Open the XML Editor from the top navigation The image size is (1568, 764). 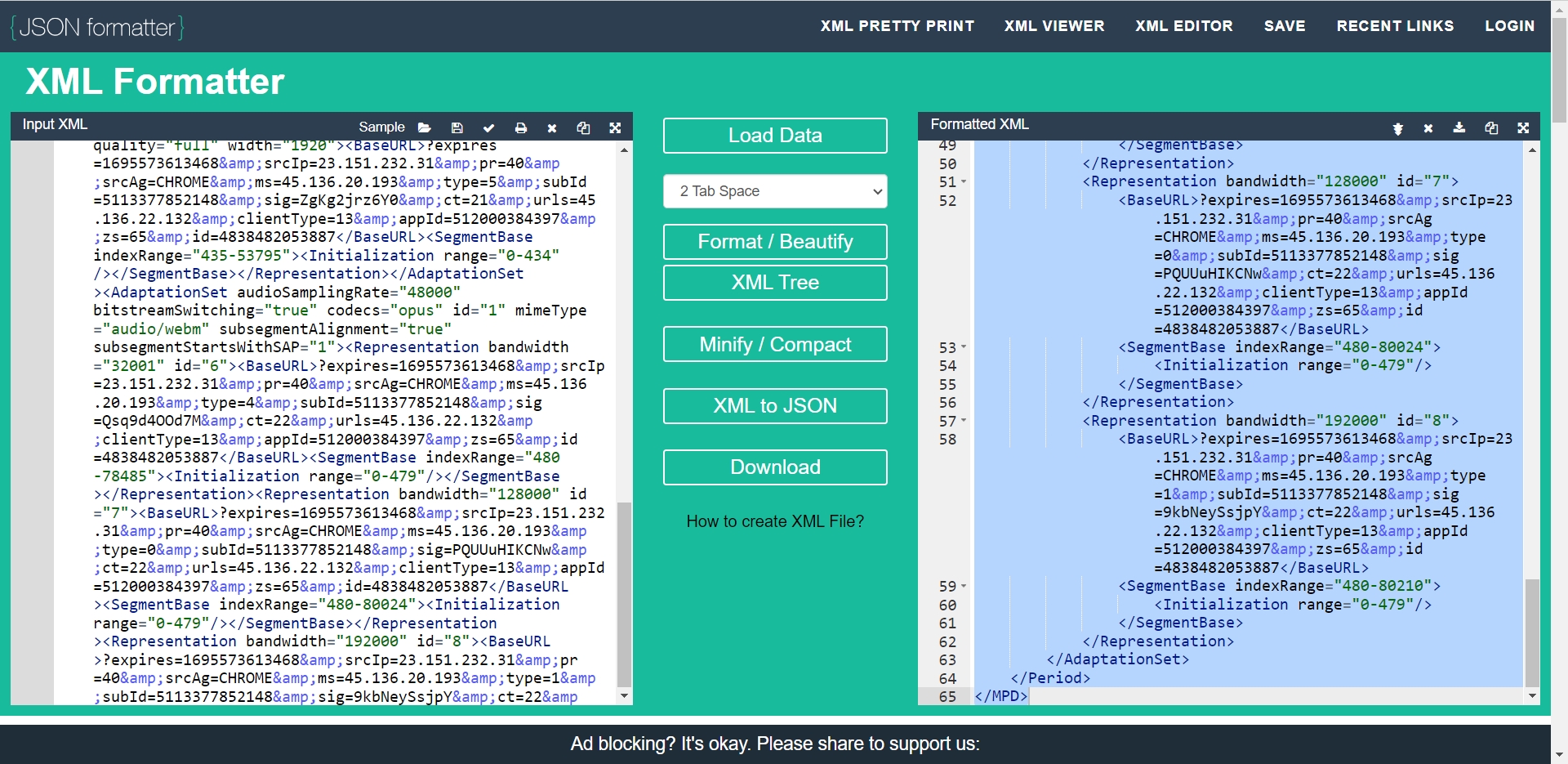click(1184, 26)
